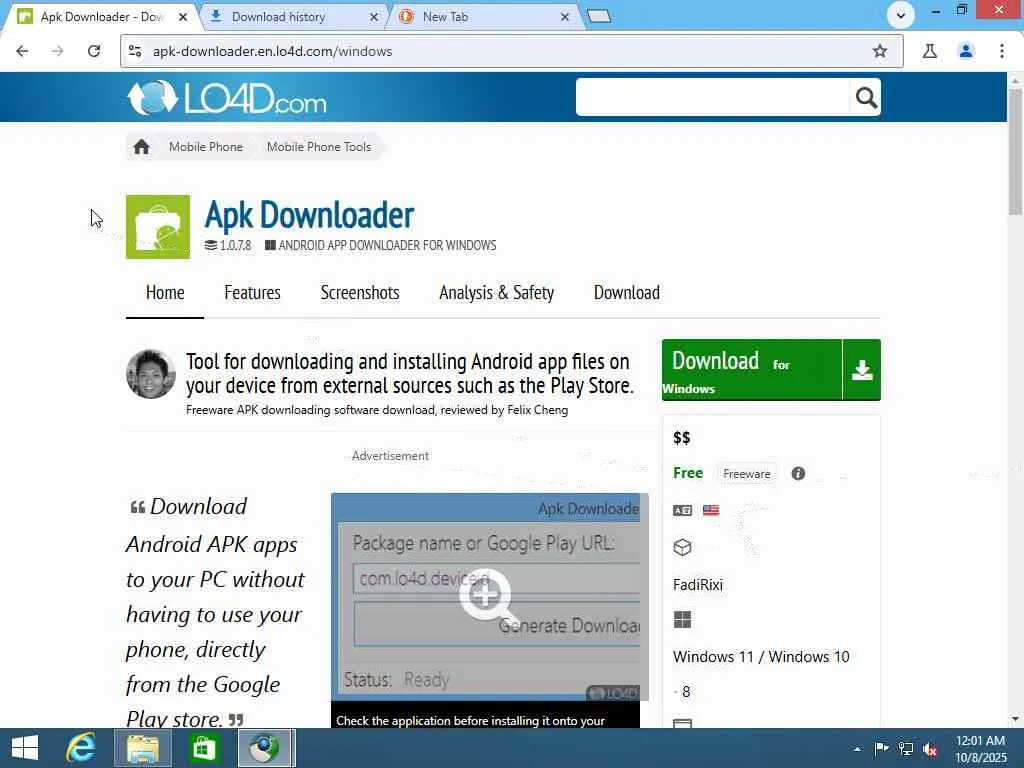1024x768 pixels.
Task: Click the page vertical scrollbar
Action: click(1015, 152)
